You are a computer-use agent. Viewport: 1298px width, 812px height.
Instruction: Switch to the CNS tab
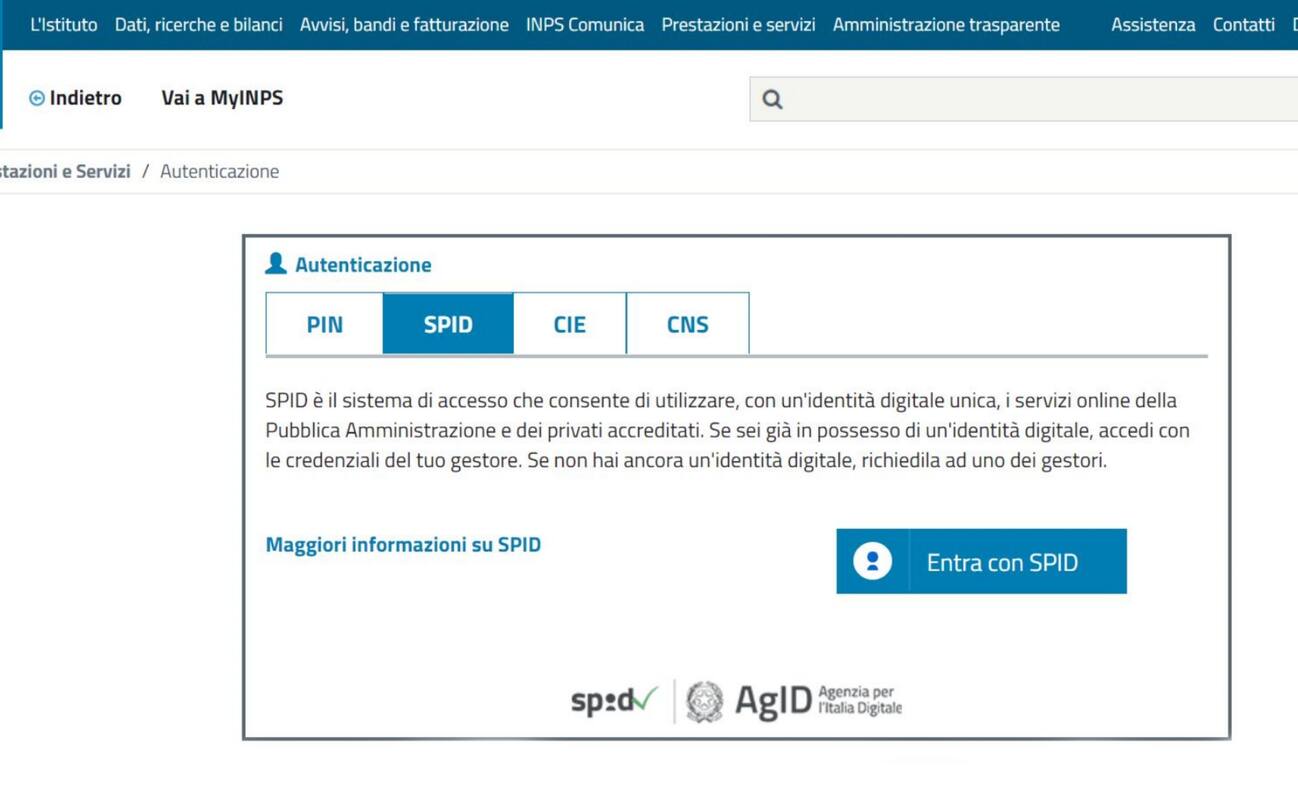click(688, 324)
